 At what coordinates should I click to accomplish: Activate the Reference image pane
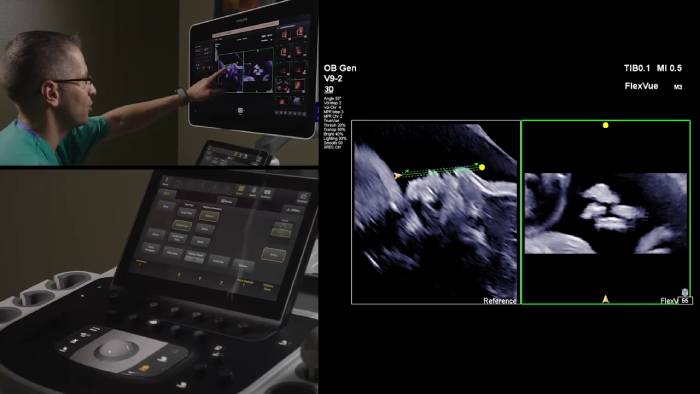point(435,212)
